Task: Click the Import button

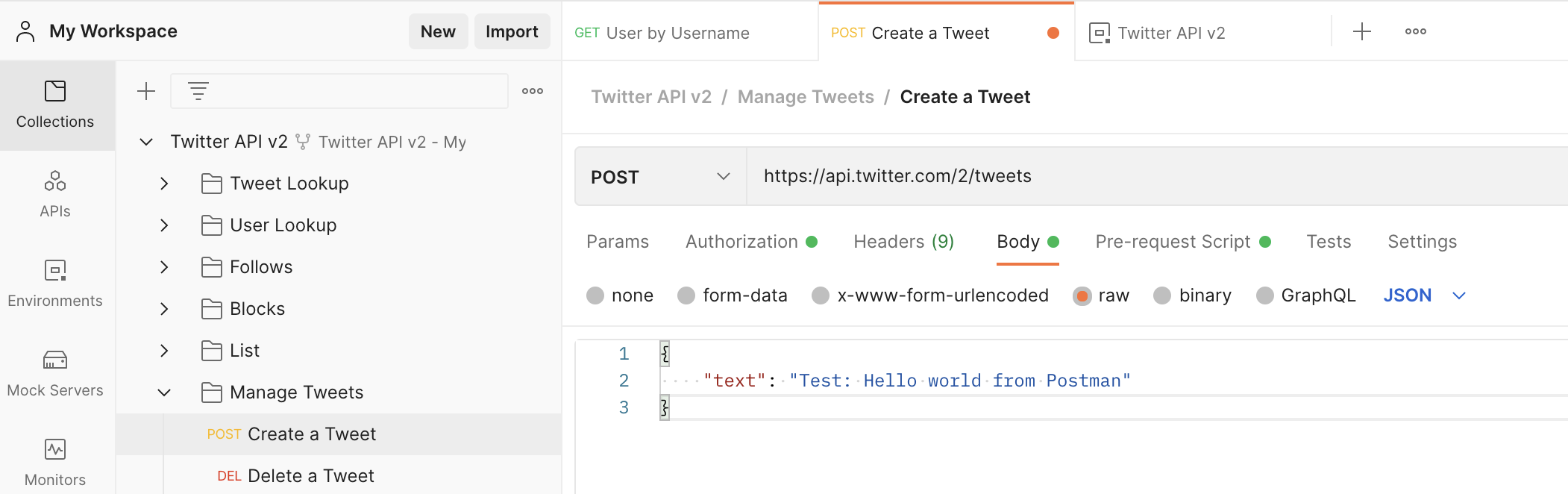Action: pos(512,31)
